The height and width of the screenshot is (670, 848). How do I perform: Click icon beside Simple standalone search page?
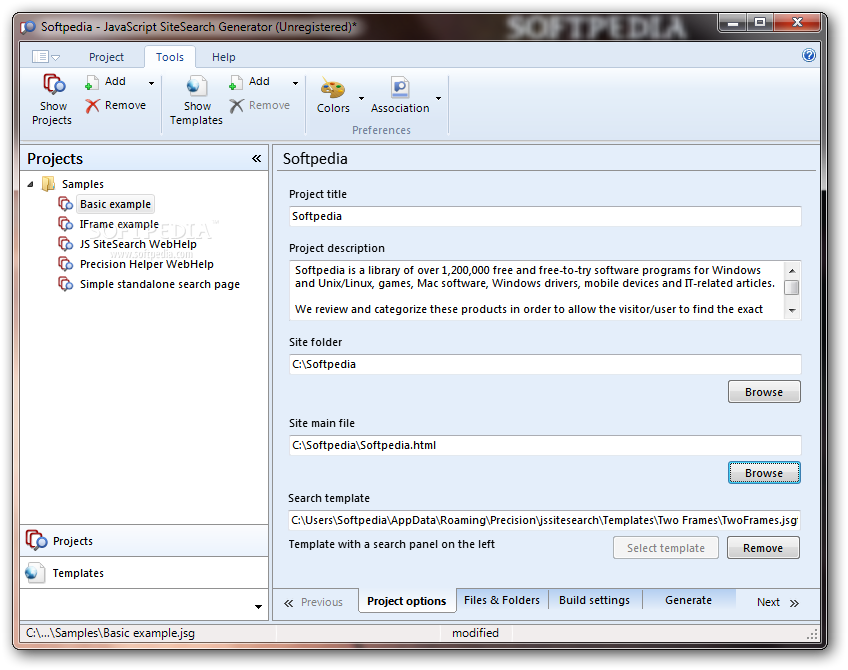coord(66,284)
